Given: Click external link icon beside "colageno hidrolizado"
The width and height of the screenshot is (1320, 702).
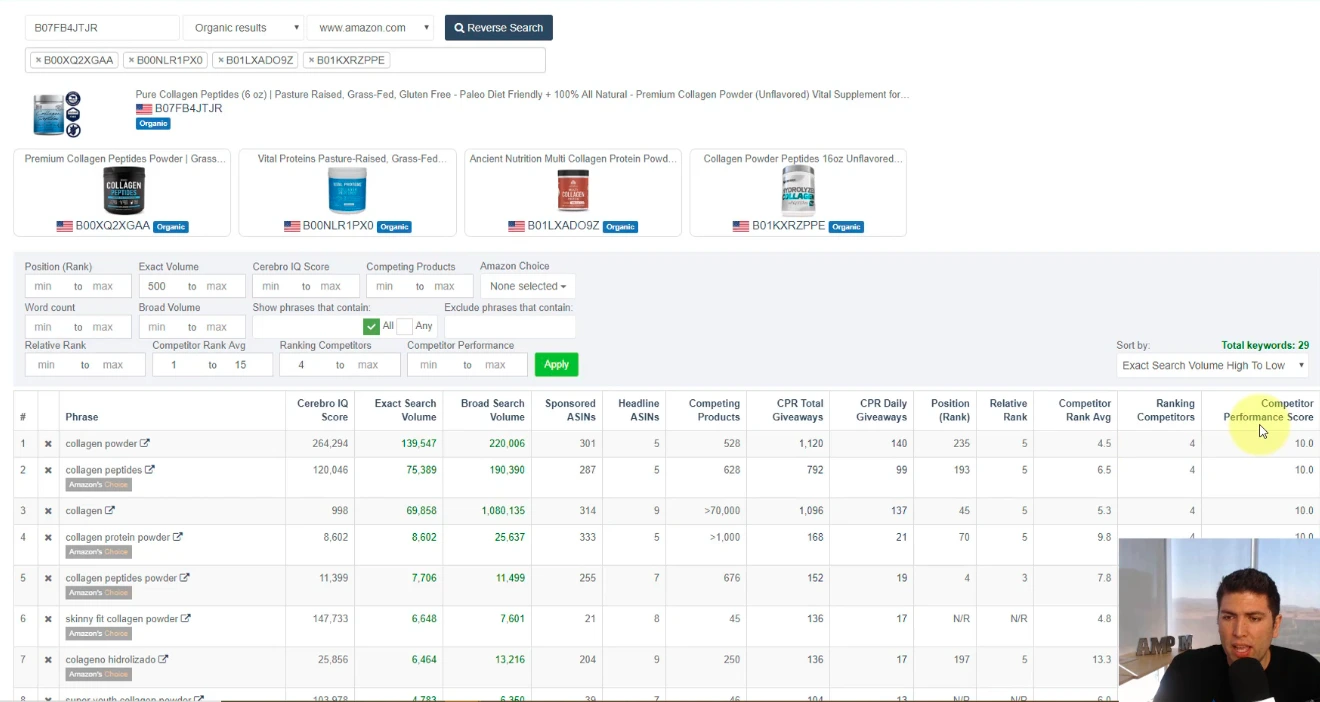Looking at the screenshot, I should tap(162, 660).
